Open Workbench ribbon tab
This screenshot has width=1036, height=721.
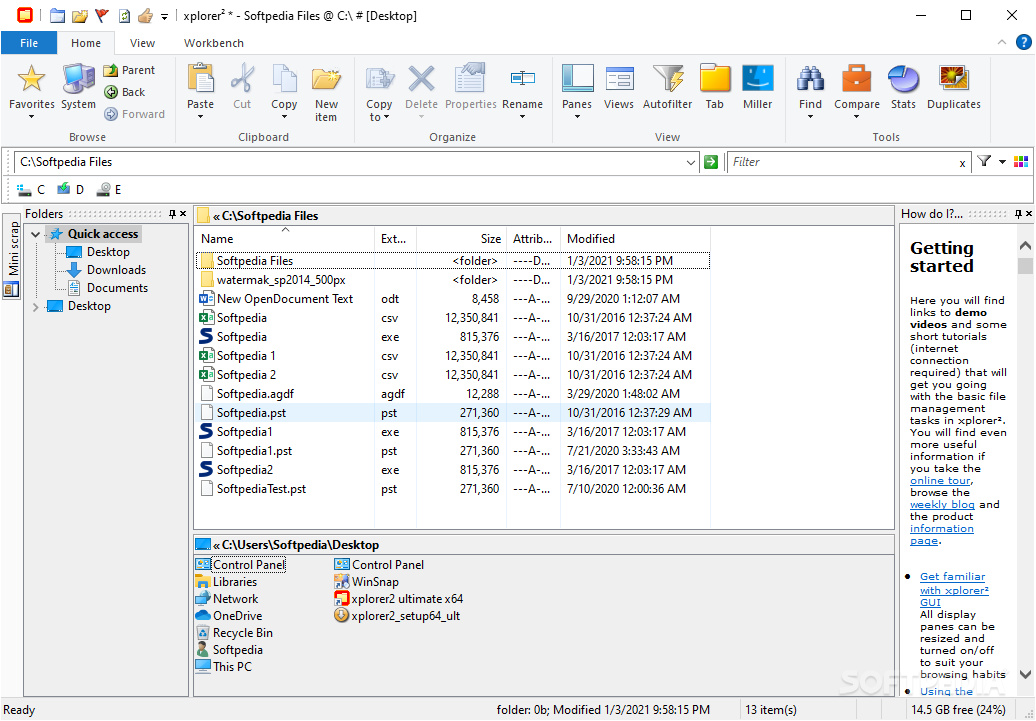click(213, 43)
